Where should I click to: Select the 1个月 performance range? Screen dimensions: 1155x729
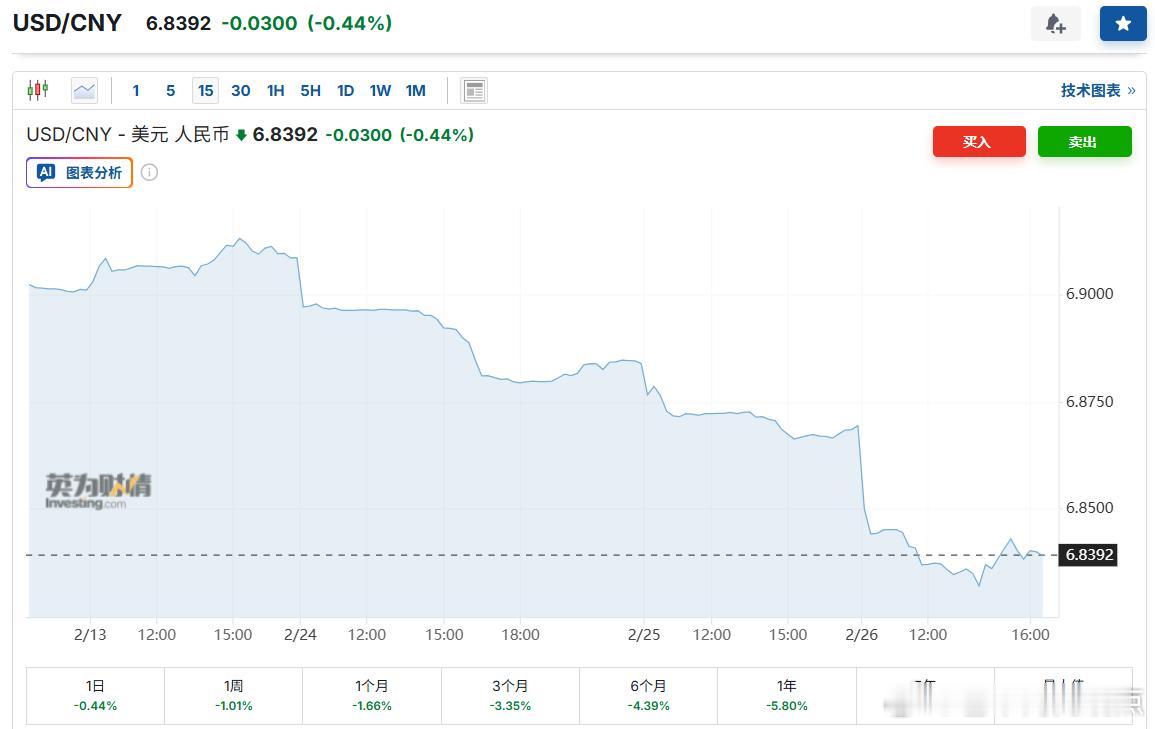tap(372, 695)
